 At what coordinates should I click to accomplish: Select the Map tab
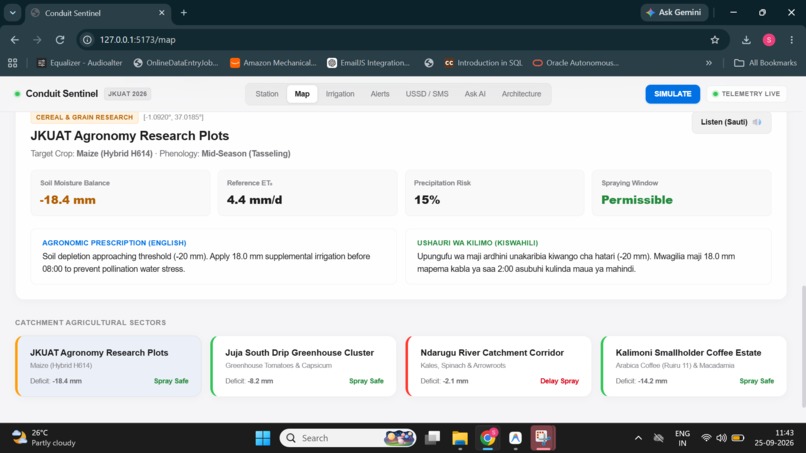[x=302, y=94]
